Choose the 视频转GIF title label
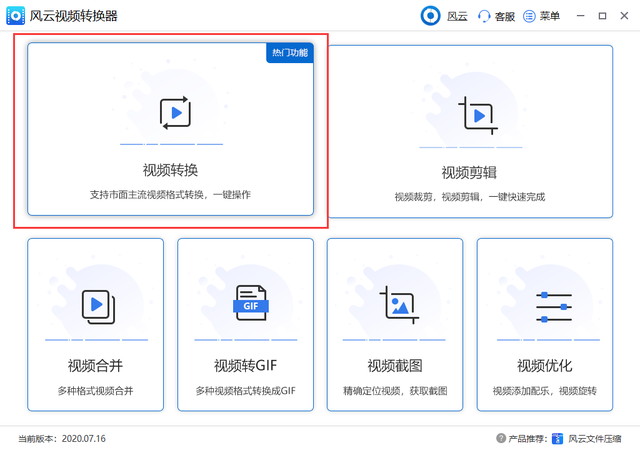Viewport: 640px width, 450px height. 245,365
